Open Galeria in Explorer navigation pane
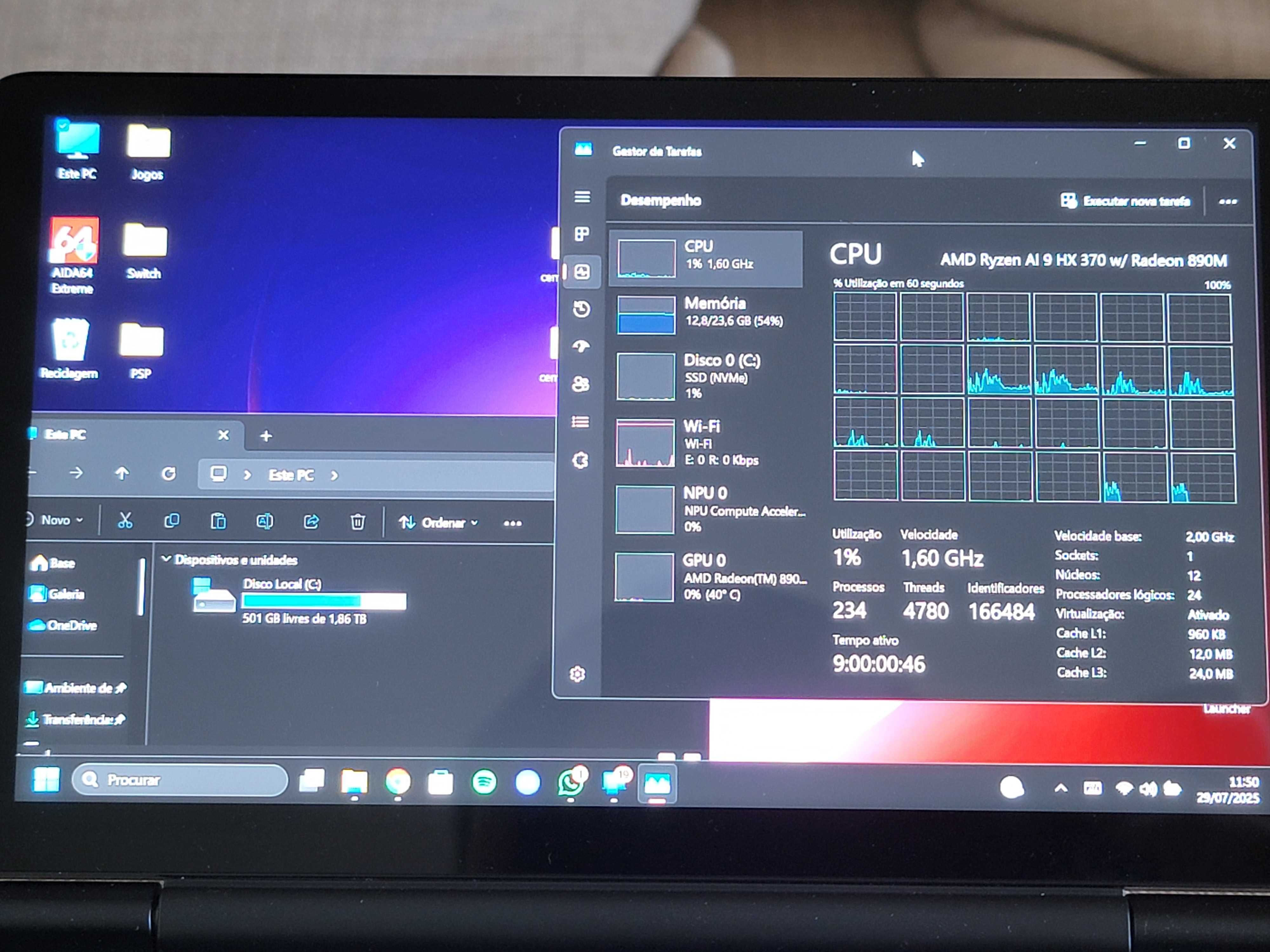1270x952 pixels. click(57, 594)
